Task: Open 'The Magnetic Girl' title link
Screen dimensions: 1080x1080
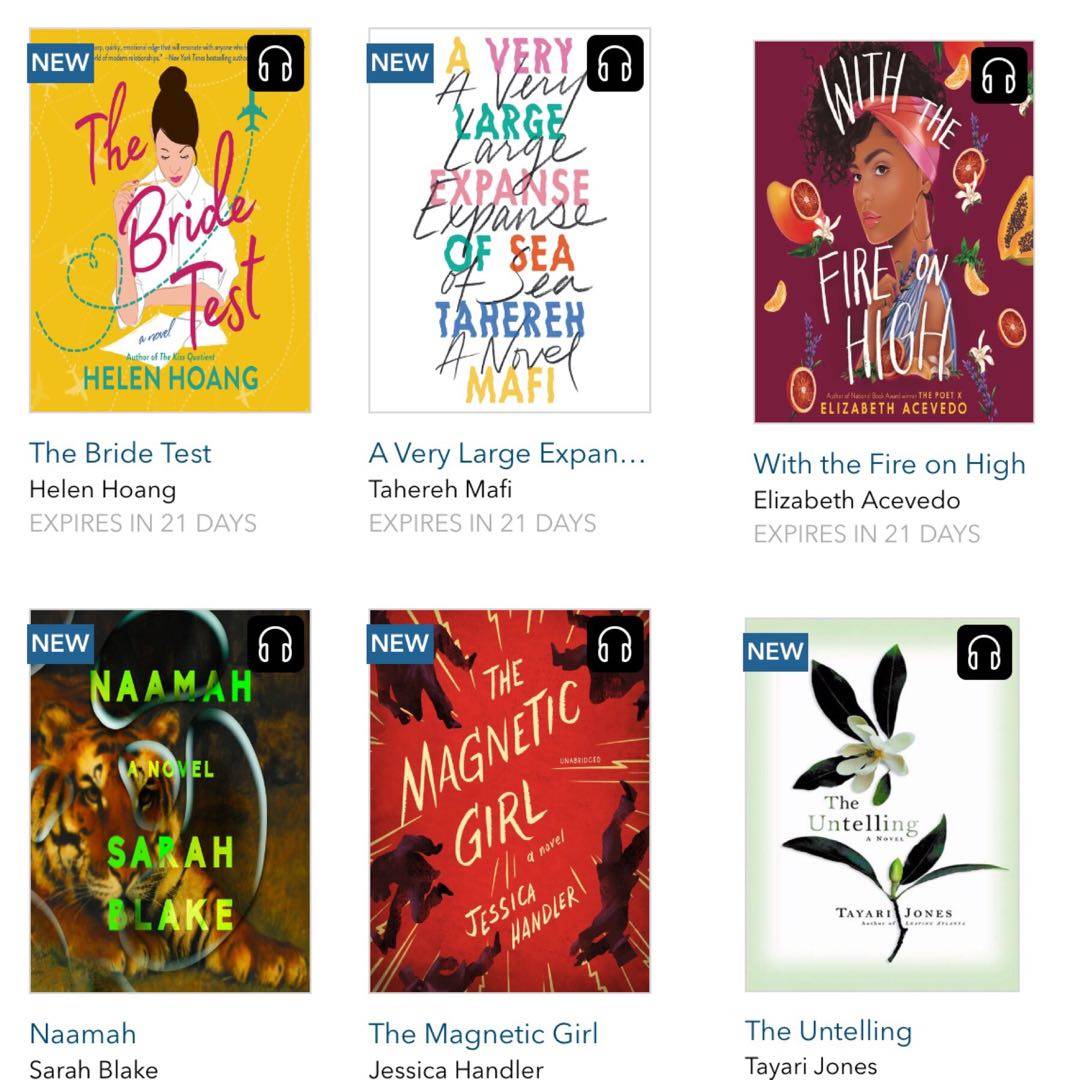Action: point(483,1033)
